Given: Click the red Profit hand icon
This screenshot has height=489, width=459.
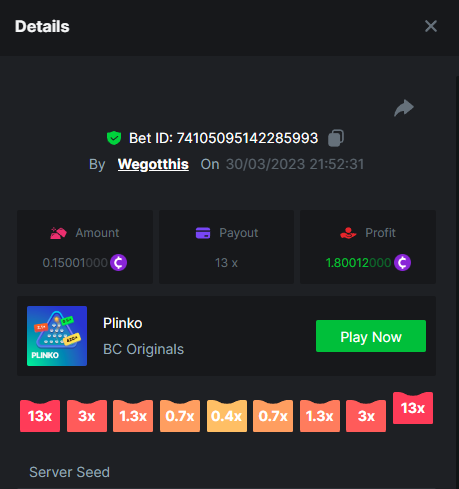Looking at the screenshot, I should pos(348,233).
